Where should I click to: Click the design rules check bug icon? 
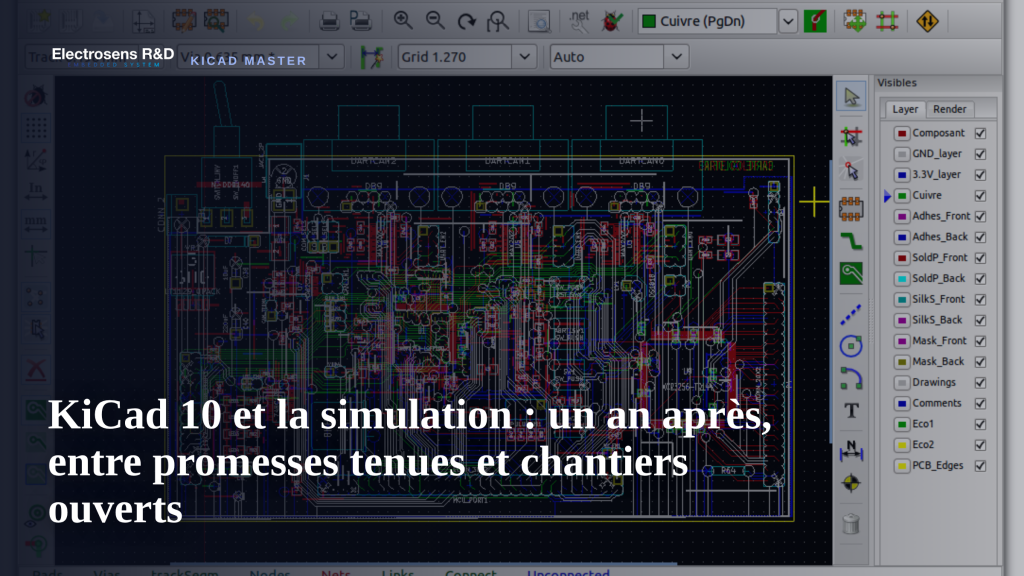click(x=612, y=21)
